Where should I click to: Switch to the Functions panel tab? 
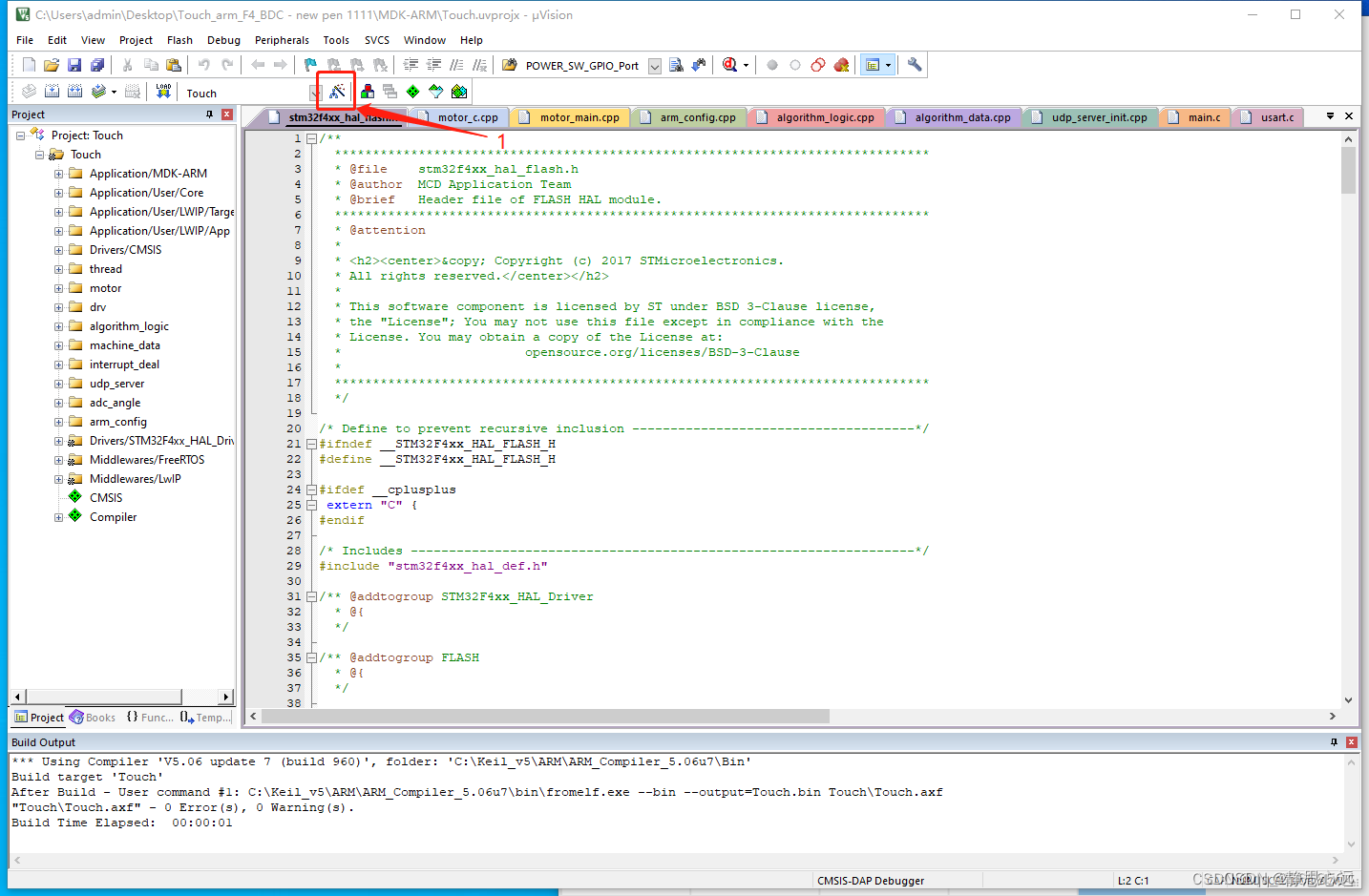pyautogui.click(x=150, y=718)
